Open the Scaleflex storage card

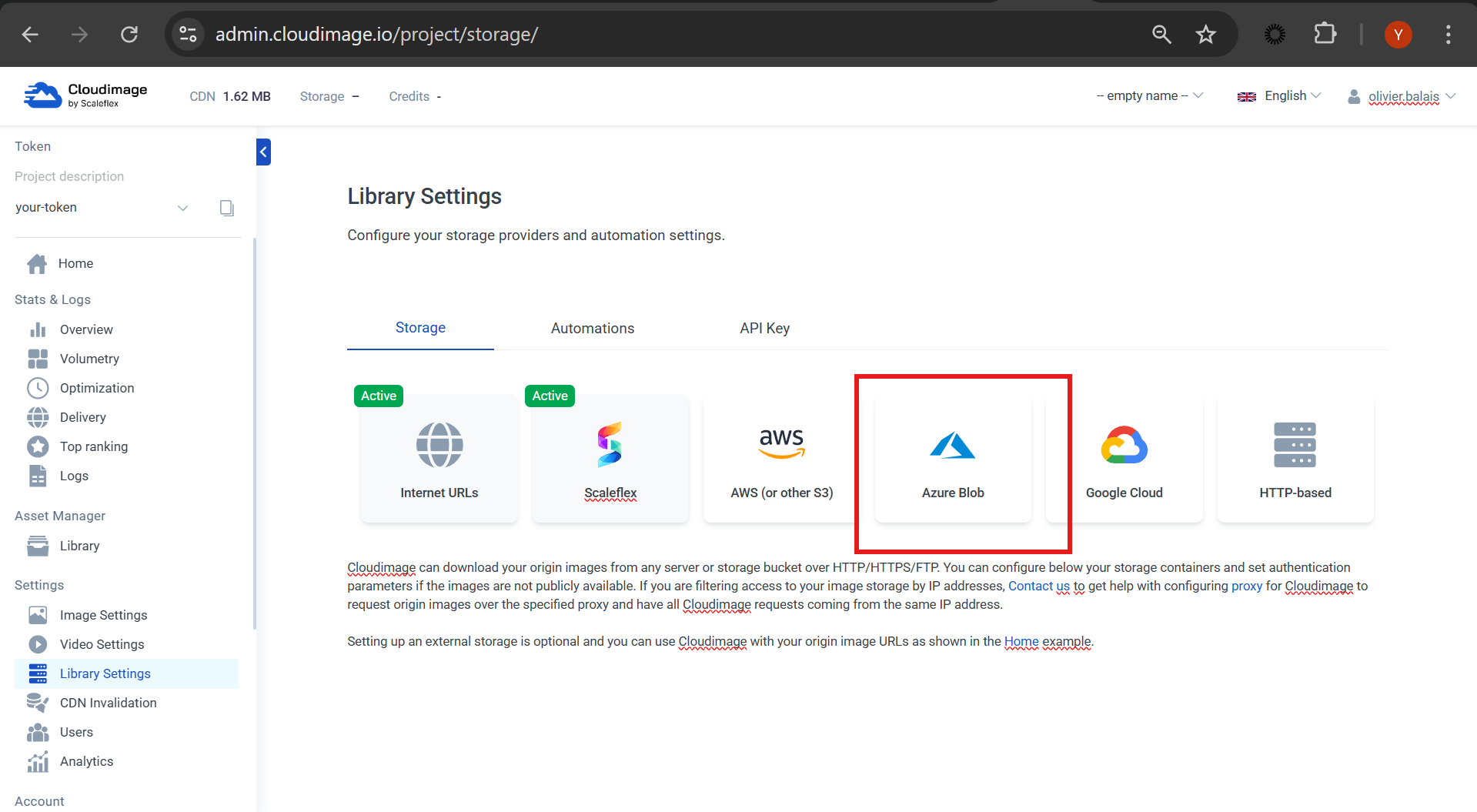coord(610,459)
